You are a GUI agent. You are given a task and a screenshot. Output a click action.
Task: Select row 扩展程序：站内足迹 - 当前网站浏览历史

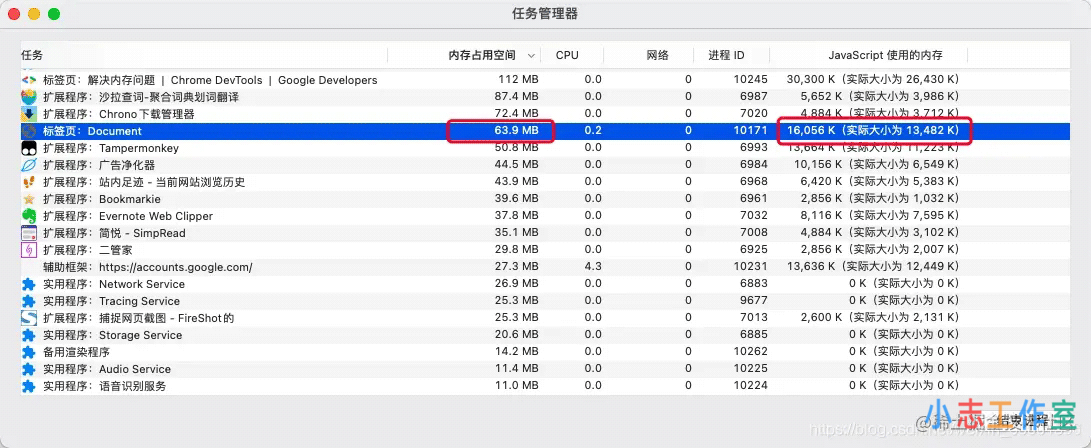coord(545,182)
